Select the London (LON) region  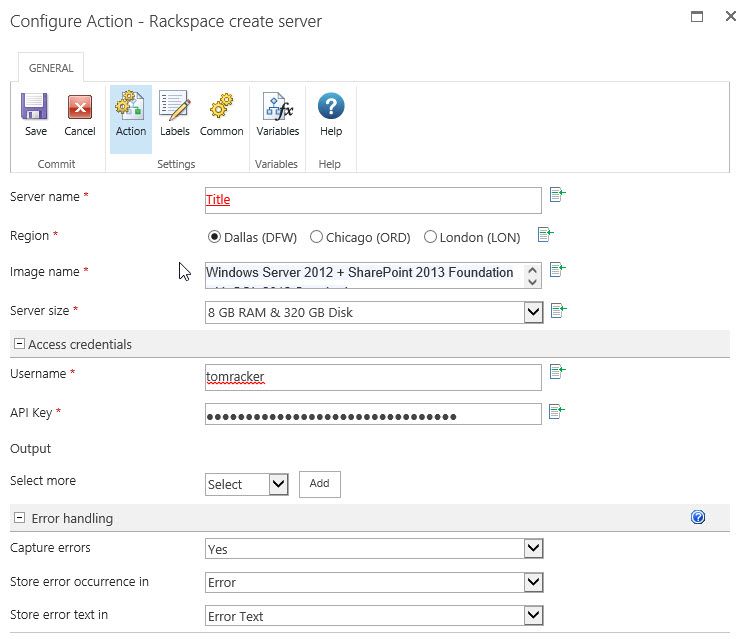430,236
